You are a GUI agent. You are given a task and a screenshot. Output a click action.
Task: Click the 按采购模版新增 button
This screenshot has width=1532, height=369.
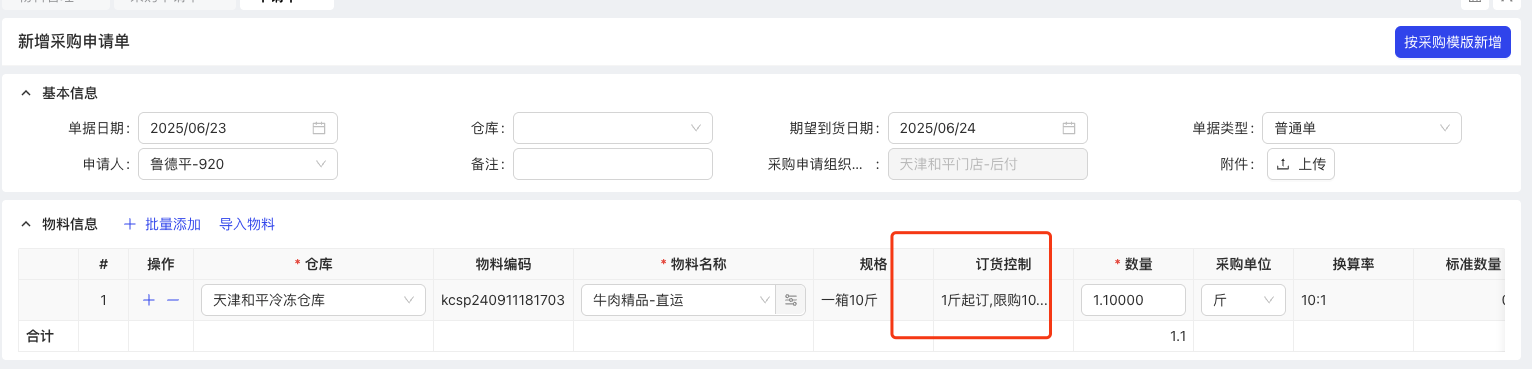pyautogui.click(x=1452, y=42)
